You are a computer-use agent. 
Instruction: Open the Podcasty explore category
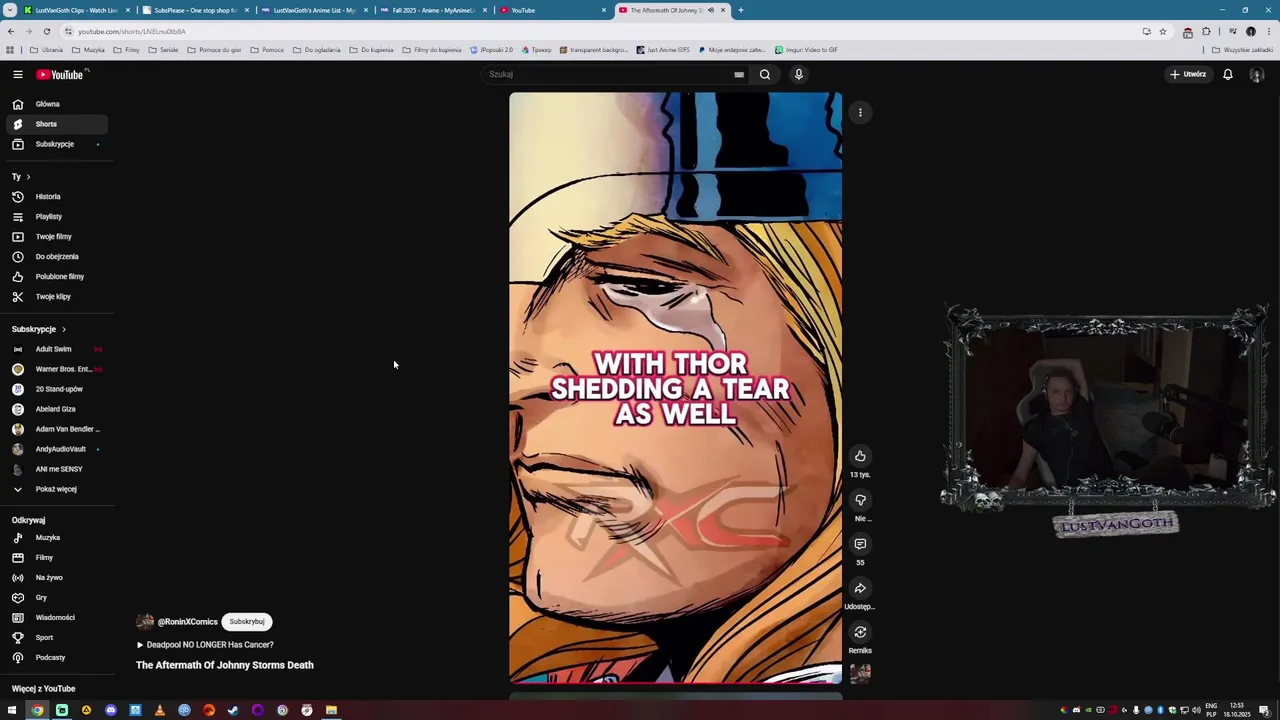pyautogui.click(x=57, y=657)
